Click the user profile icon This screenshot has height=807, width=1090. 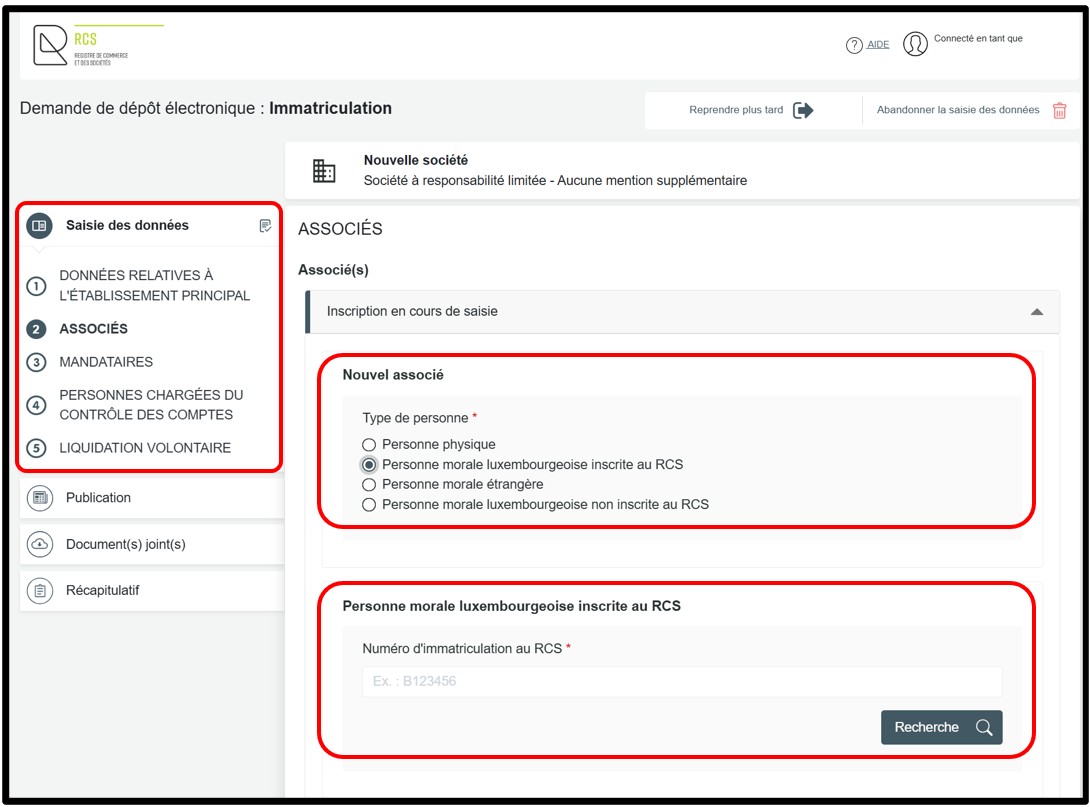pos(915,44)
